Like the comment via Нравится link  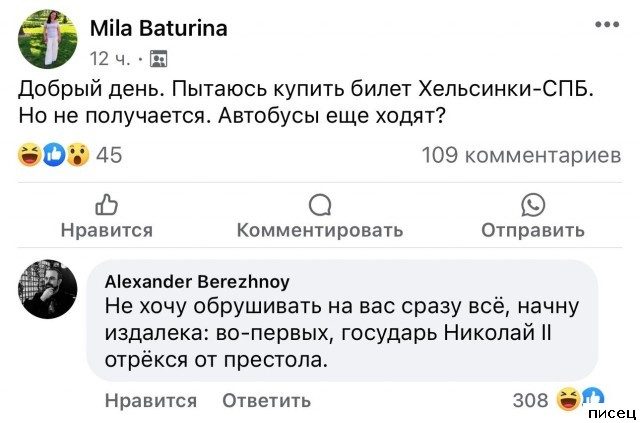[150, 401]
